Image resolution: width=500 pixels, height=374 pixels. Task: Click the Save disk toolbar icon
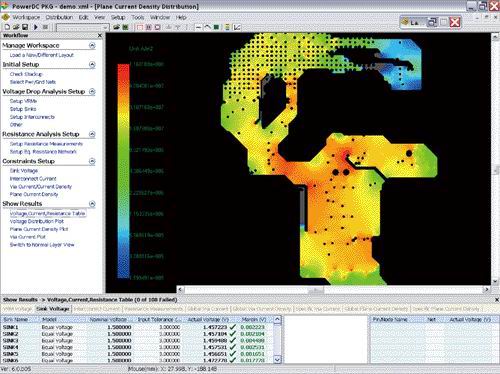25,27
